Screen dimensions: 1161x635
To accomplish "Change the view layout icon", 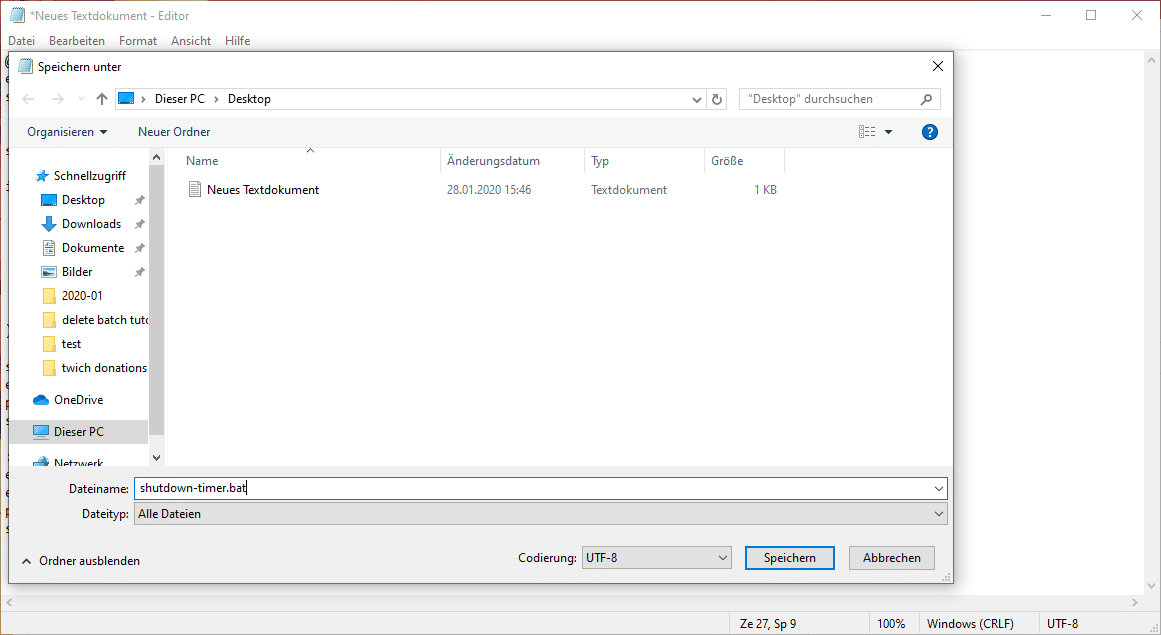I will (867, 132).
